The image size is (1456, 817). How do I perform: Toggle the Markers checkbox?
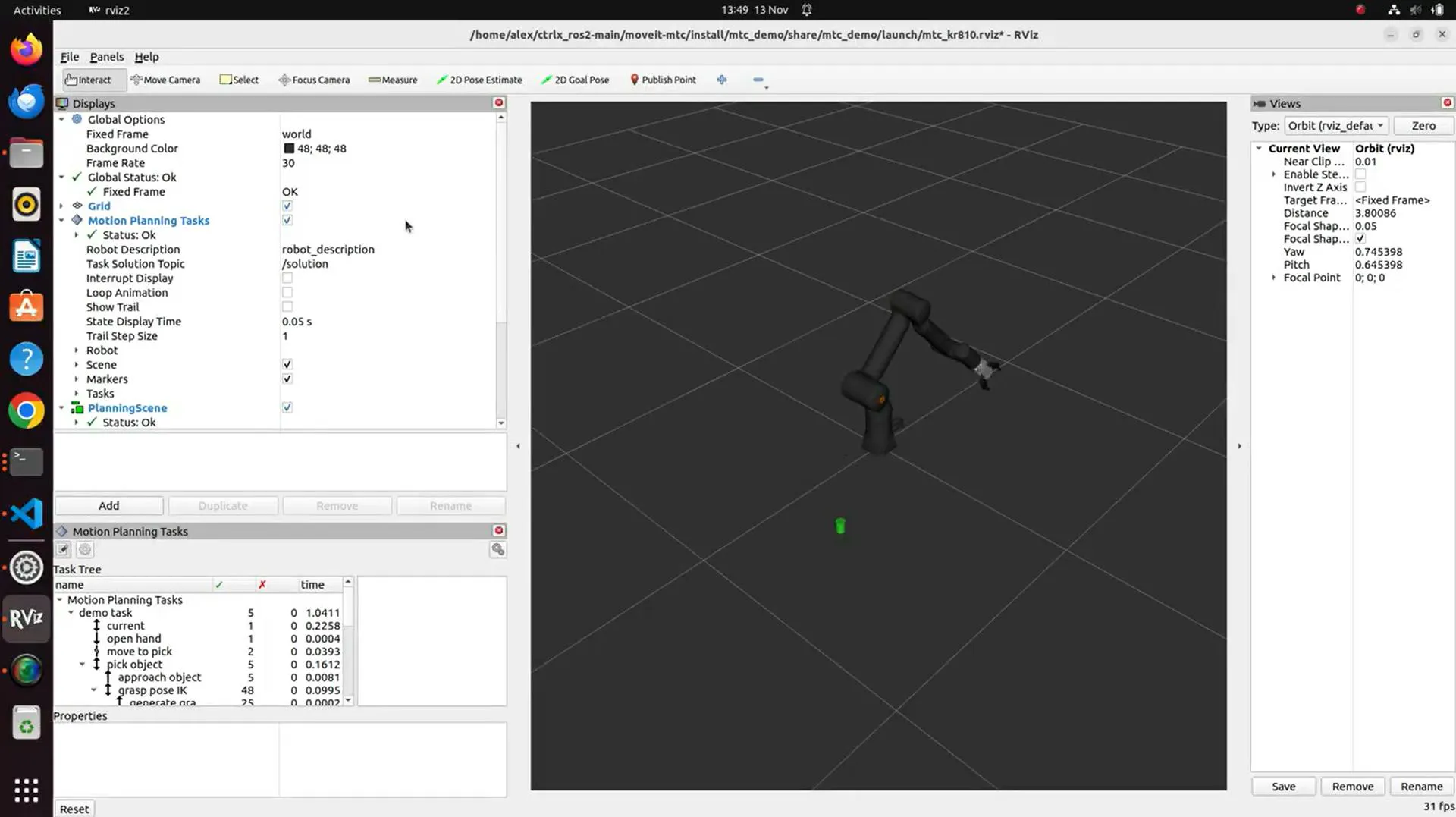pyautogui.click(x=287, y=379)
